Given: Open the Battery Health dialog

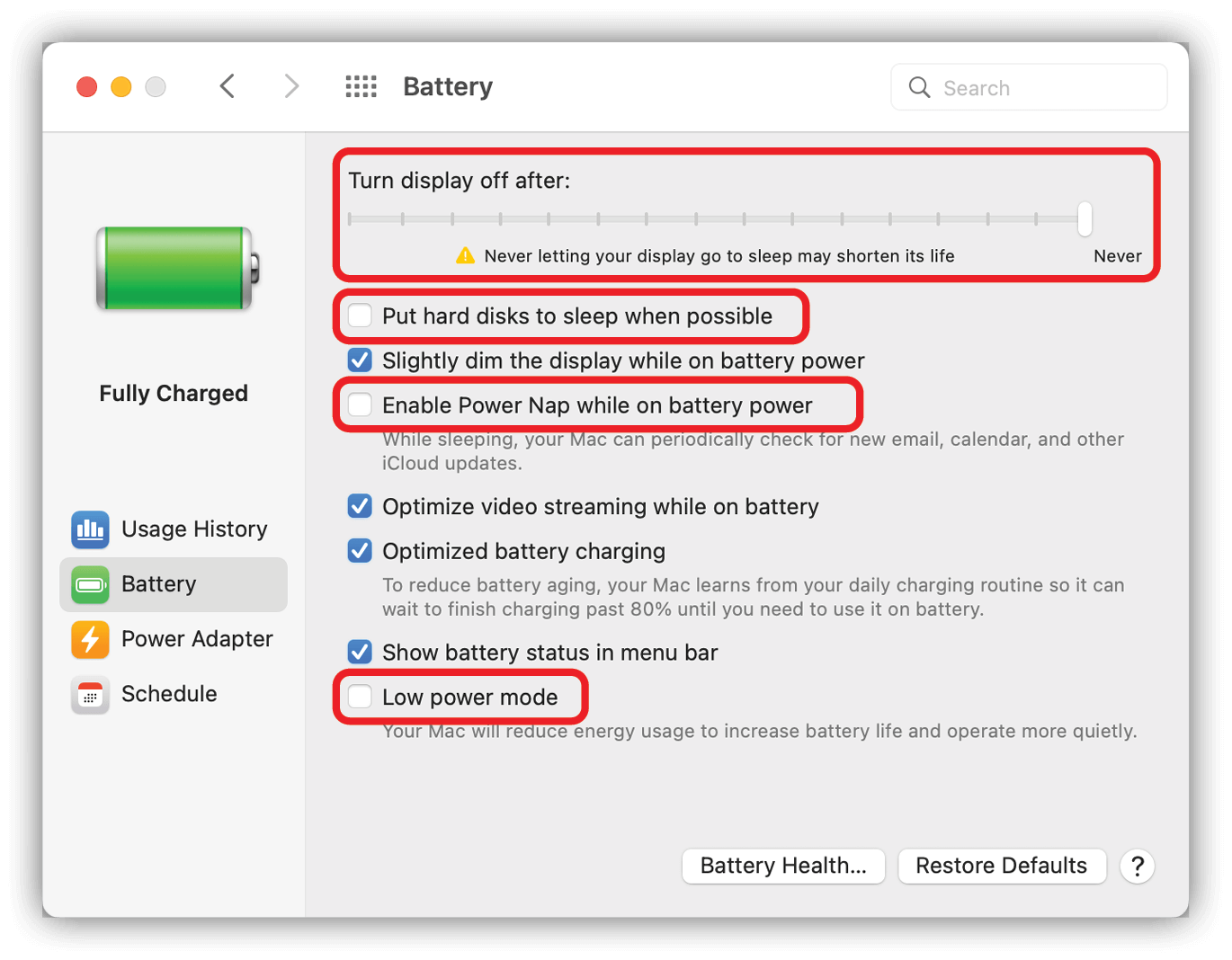Looking at the screenshot, I should (783, 867).
